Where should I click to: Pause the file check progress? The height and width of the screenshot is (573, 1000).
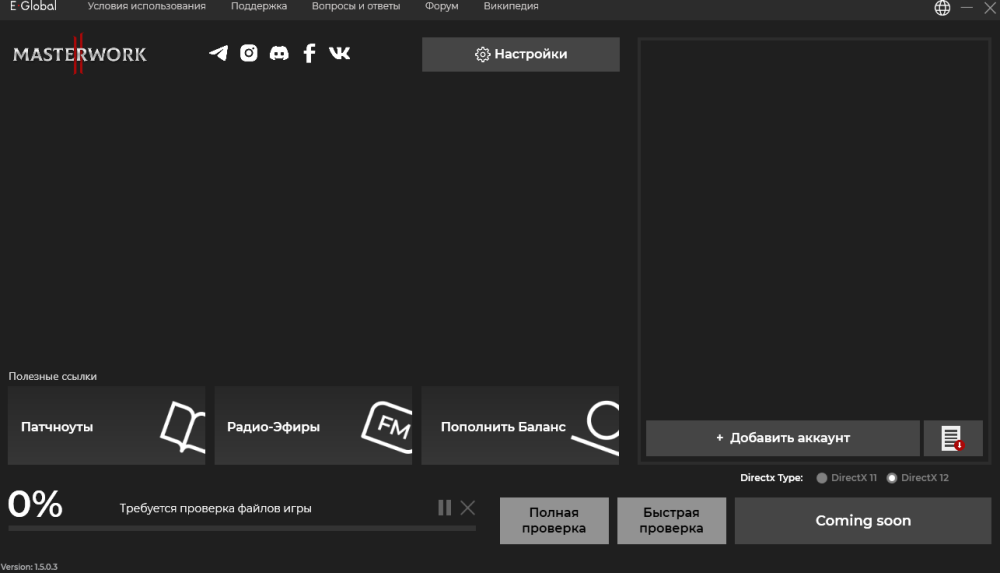pos(444,508)
